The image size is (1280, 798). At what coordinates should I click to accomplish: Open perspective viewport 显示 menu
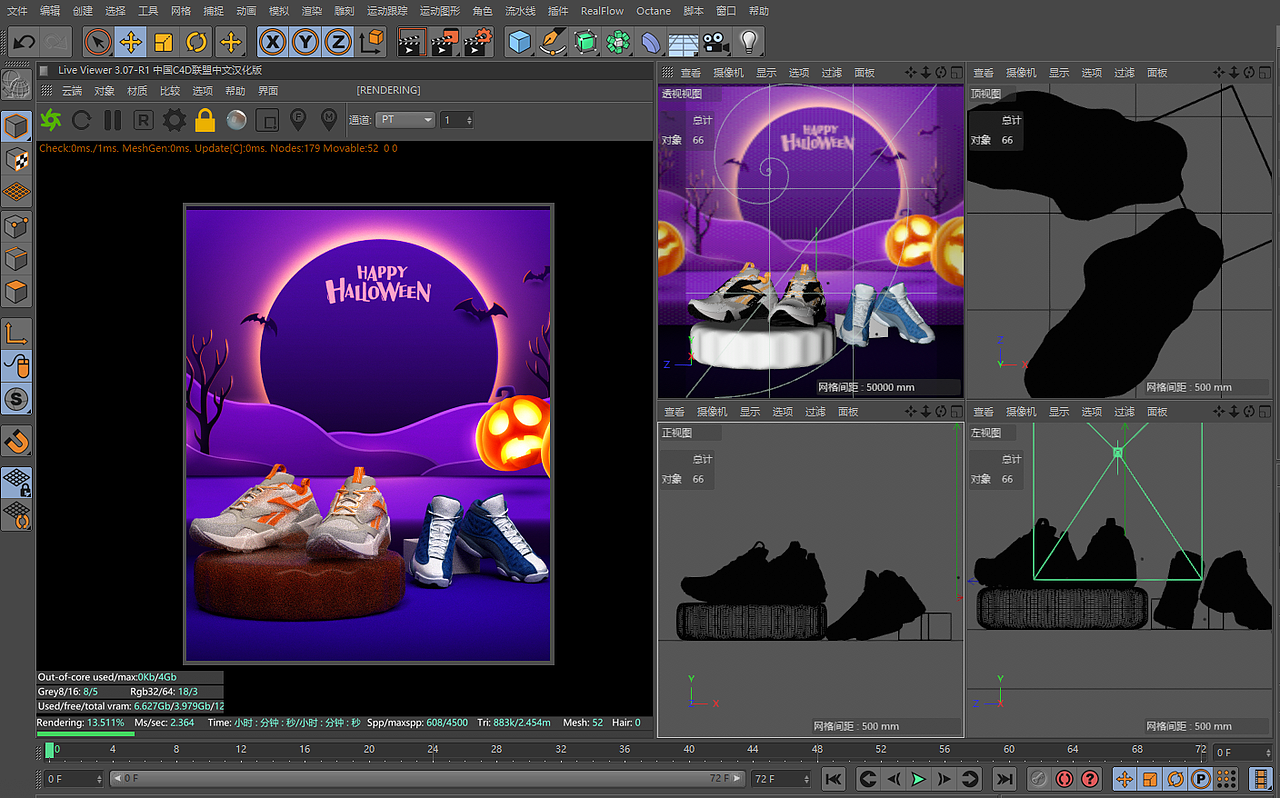click(766, 73)
